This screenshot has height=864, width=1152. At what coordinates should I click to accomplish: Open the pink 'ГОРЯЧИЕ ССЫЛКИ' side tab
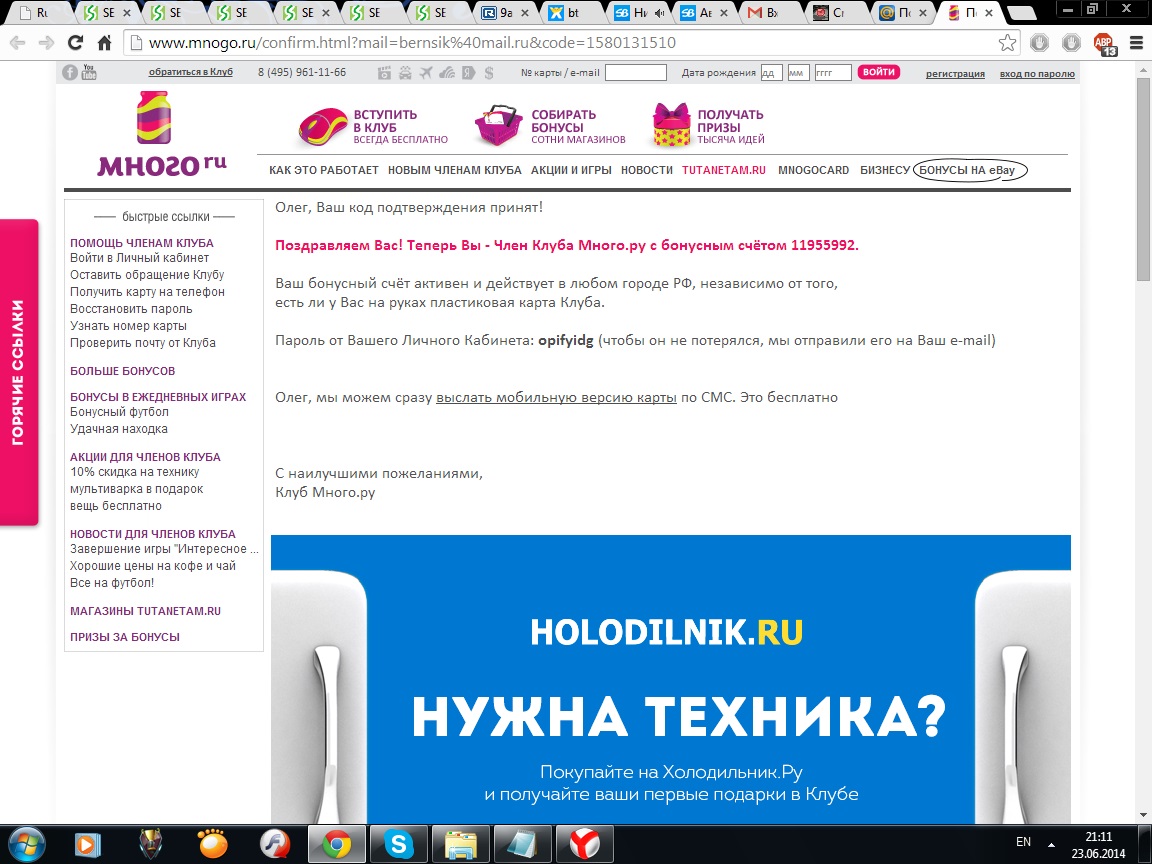[18, 372]
